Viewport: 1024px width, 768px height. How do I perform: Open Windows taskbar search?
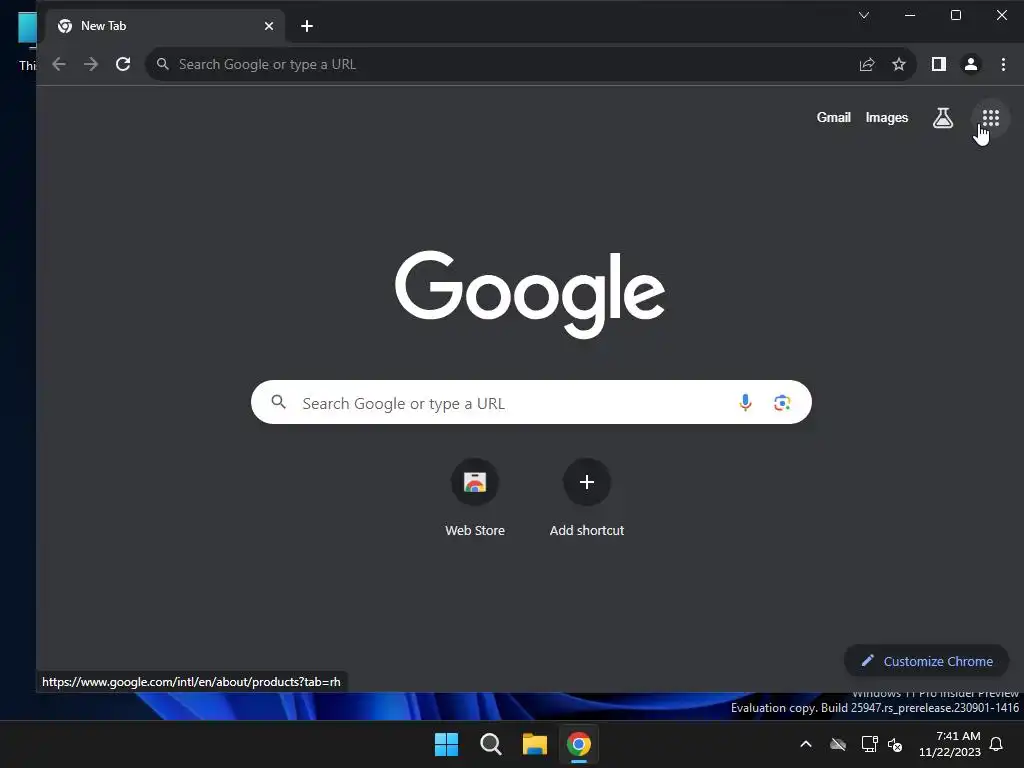(490, 744)
